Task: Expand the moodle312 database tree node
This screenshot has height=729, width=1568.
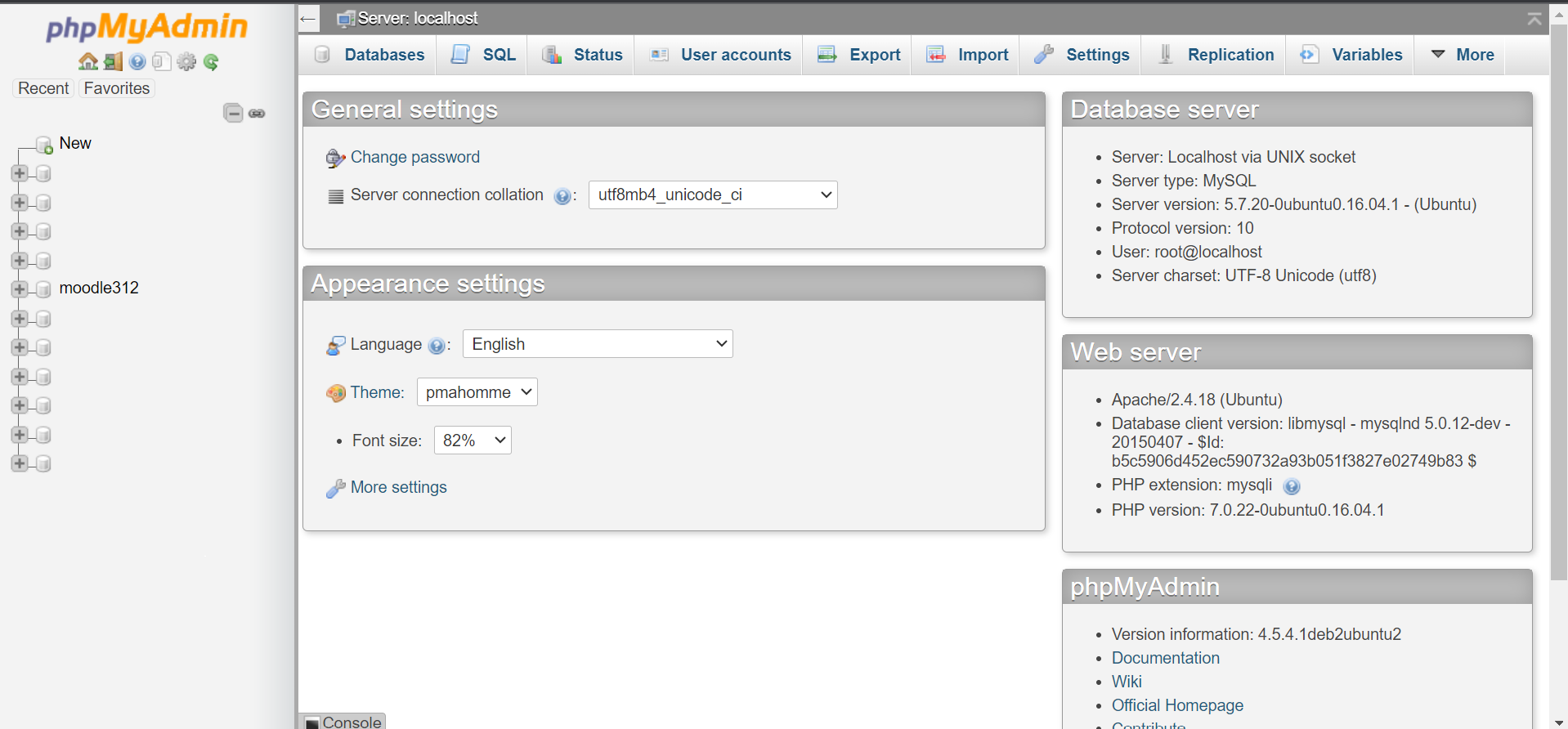Action: [20, 288]
